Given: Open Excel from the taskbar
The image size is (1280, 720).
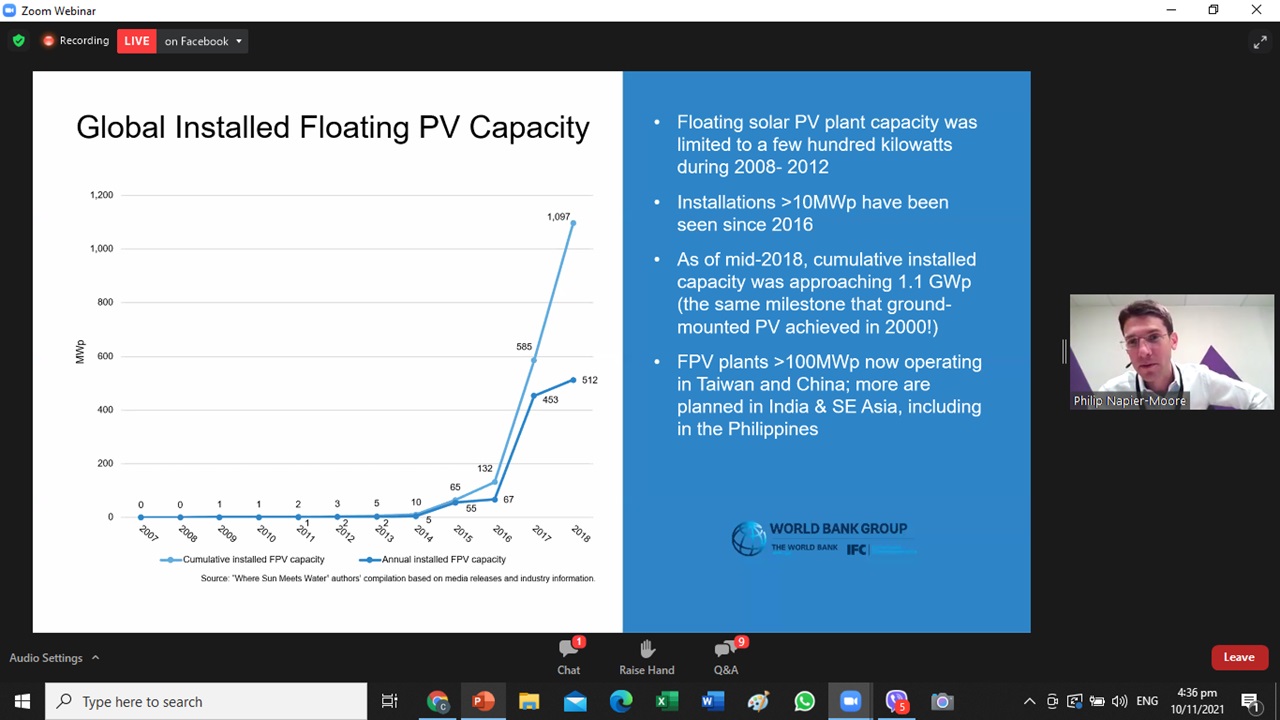Looking at the screenshot, I should pyautogui.click(x=666, y=702).
